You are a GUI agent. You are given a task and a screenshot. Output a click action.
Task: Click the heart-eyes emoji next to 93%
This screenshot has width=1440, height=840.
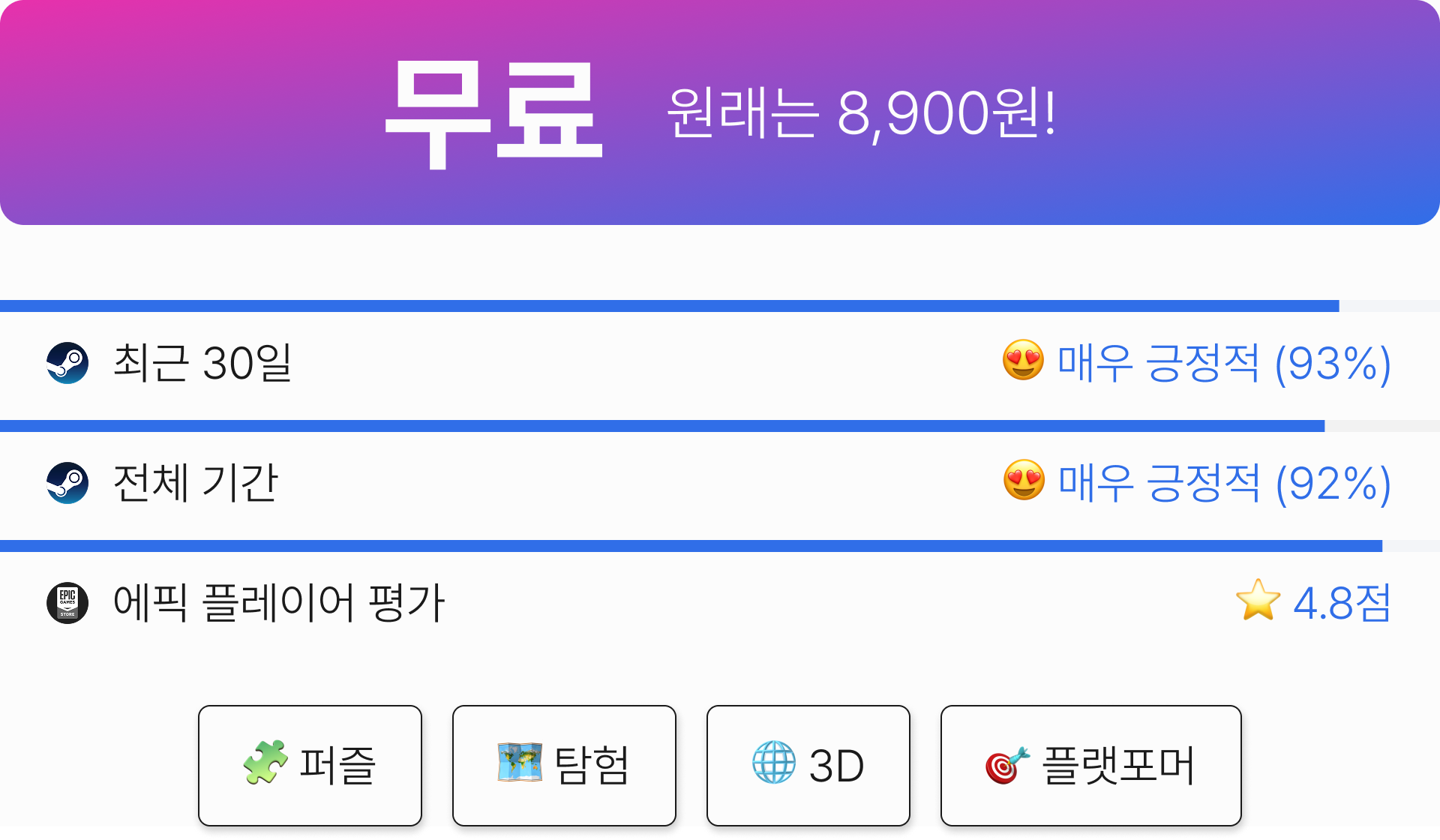pos(1023,360)
